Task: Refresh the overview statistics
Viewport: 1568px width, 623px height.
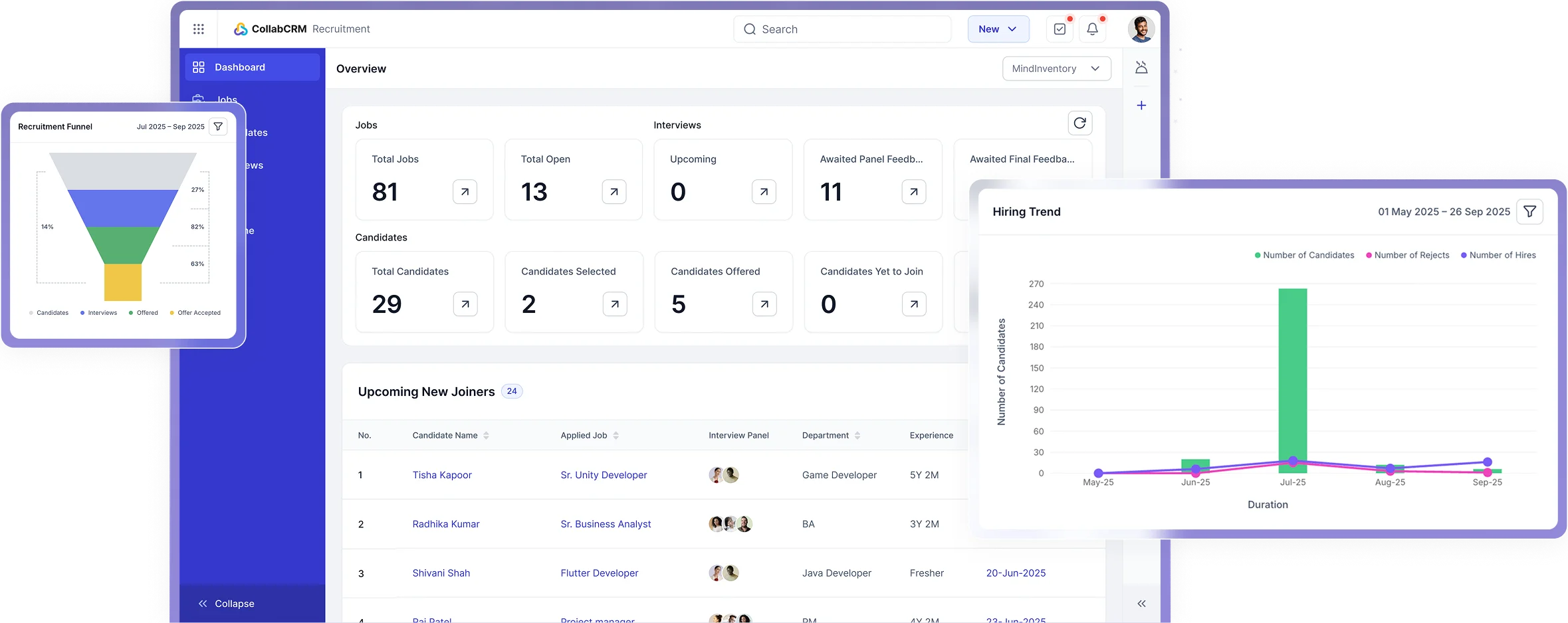Action: point(1079,123)
